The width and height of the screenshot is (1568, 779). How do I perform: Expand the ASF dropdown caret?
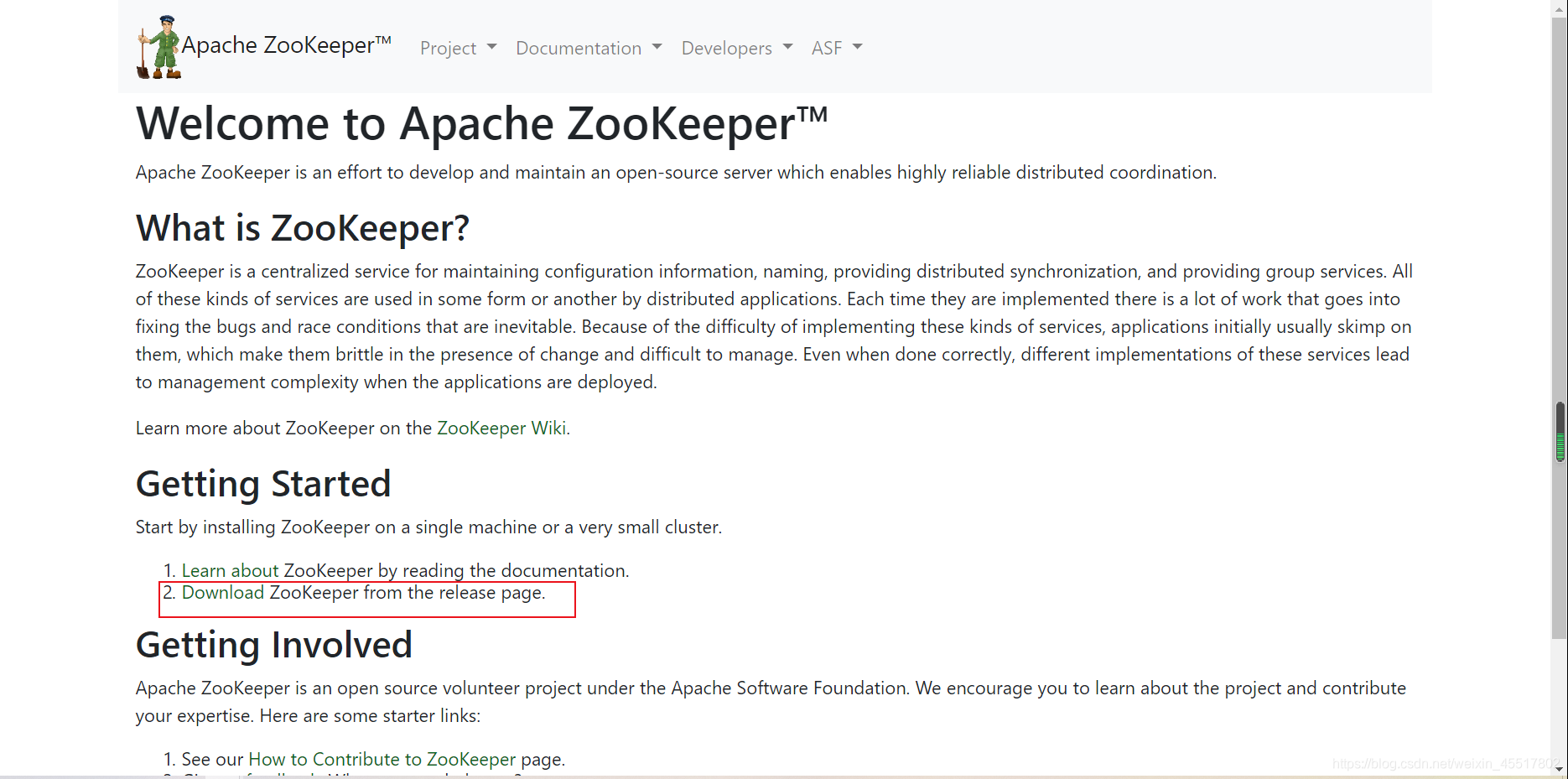[x=857, y=47]
